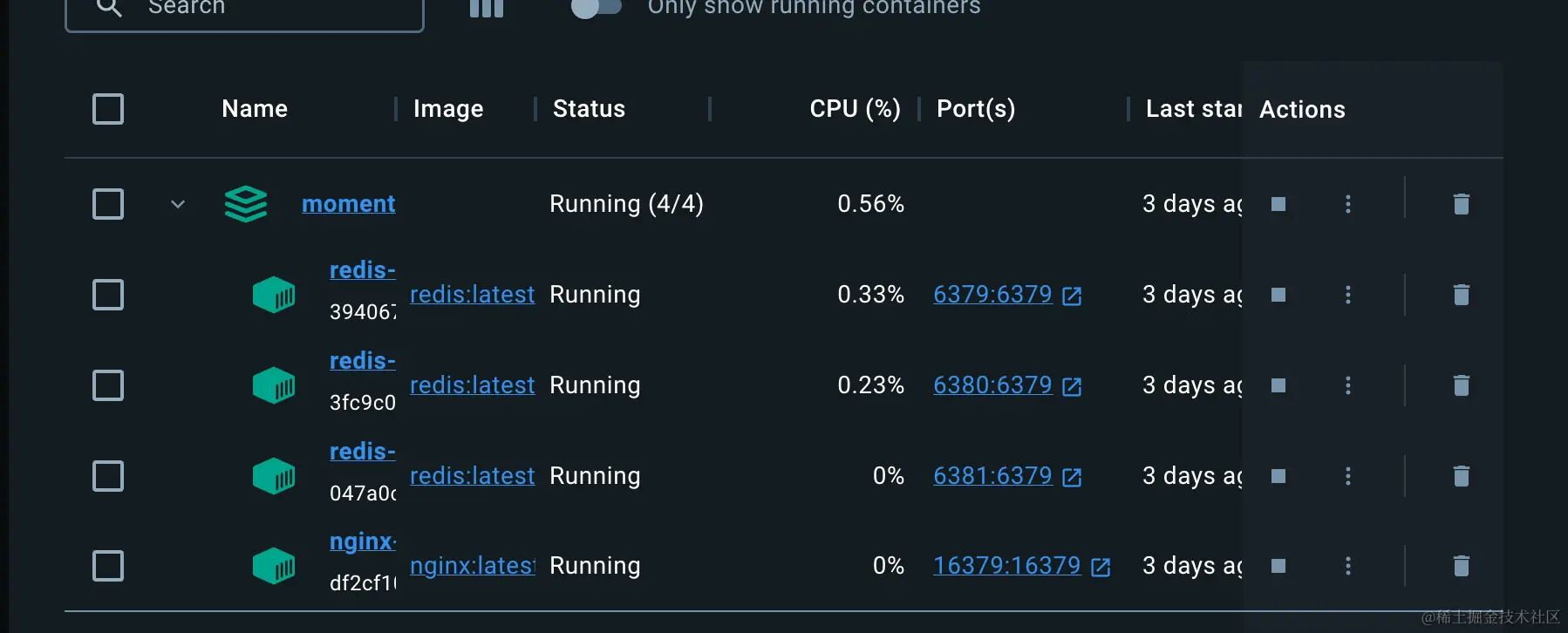Open more actions for redis 6381:6379 row

(1348, 476)
